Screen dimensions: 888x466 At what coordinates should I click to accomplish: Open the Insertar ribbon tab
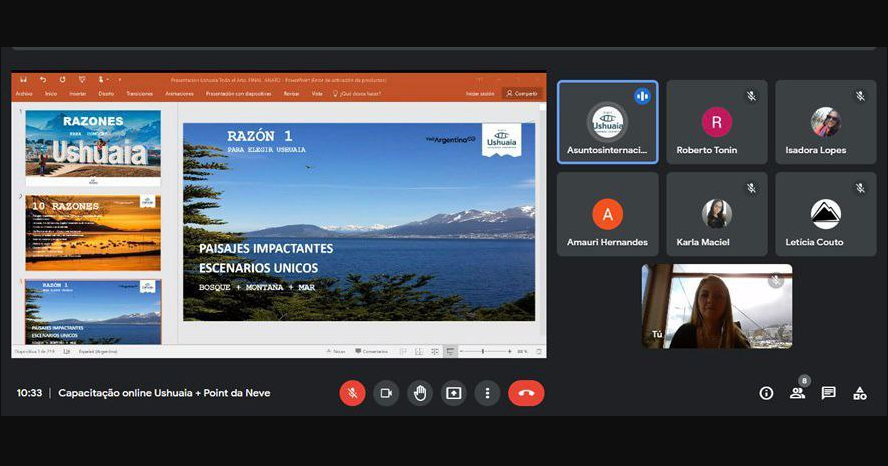pos(78,94)
